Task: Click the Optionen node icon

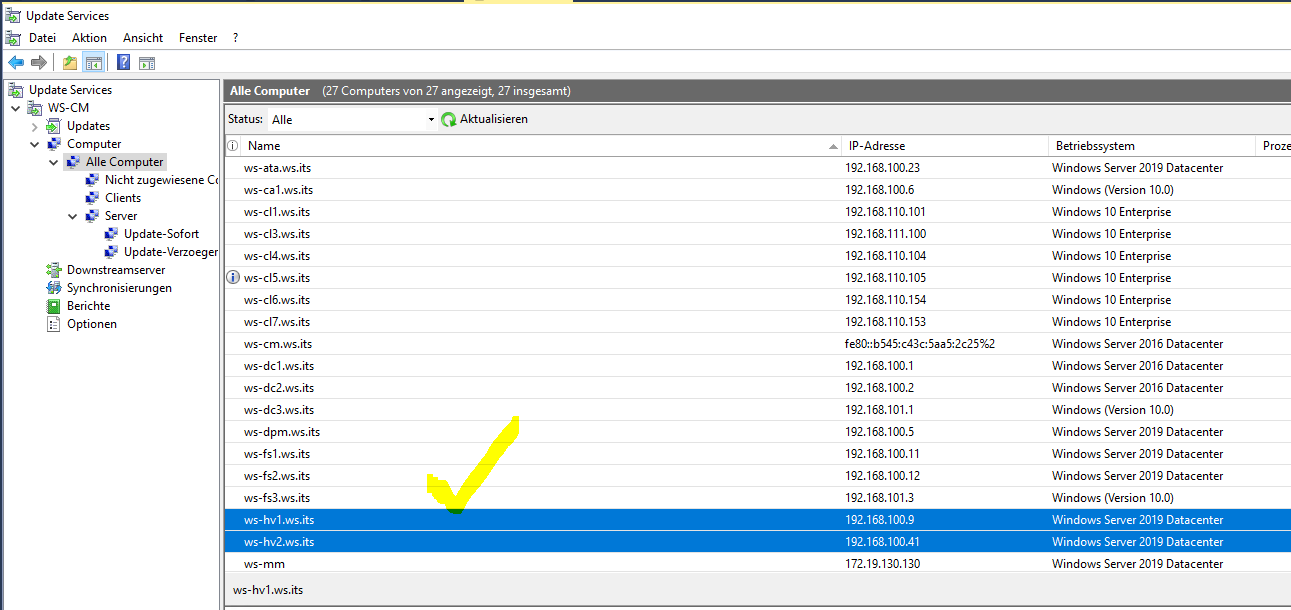Action: pyautogui.click(x=55, y=324)
